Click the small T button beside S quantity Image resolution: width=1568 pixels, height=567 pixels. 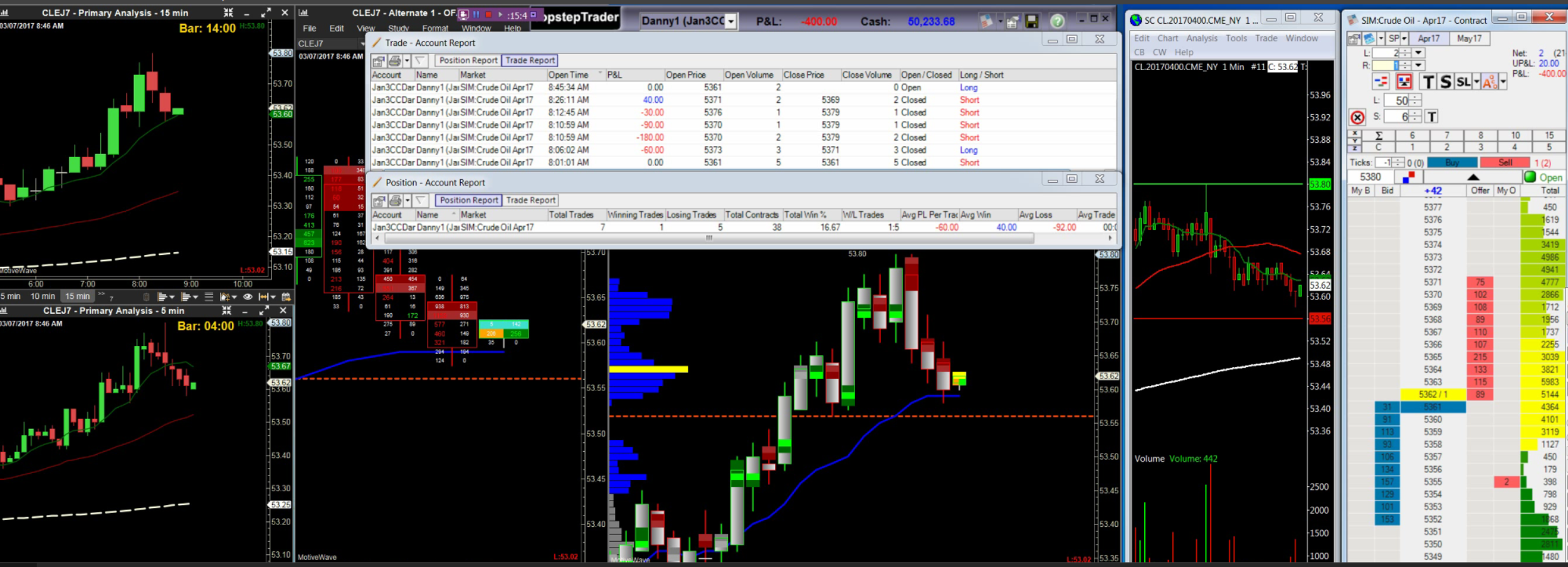click(1431, 117)
